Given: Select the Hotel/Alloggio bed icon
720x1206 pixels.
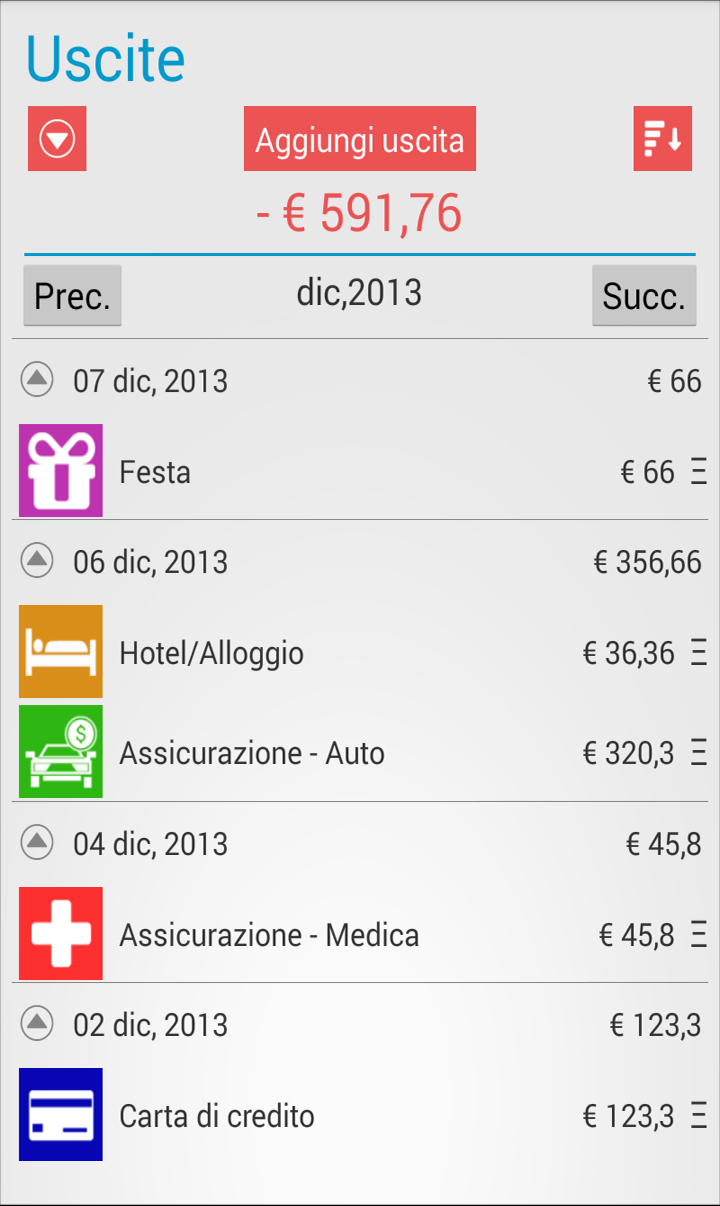Looking at the screenshot, I should click(61, 652).
